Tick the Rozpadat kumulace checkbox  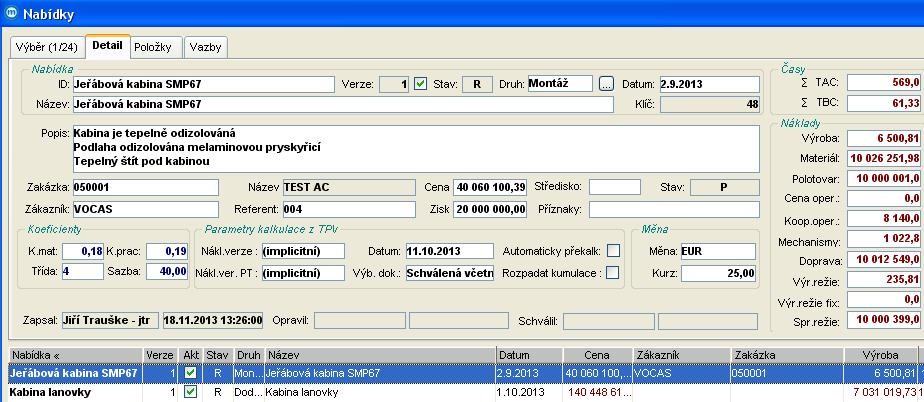(613, 273)
